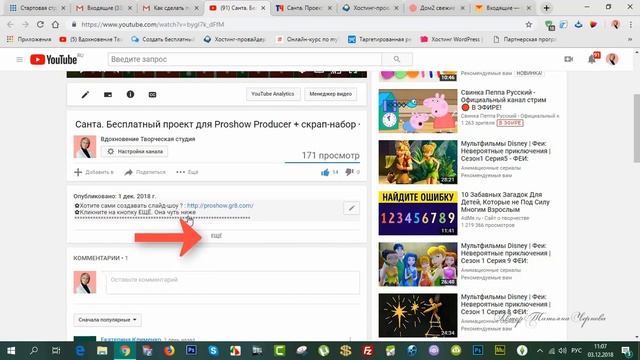The height and width of the screenshot is (360, 640).
Task: Open the proshow.gr8.com link
Action: [220, 205]
